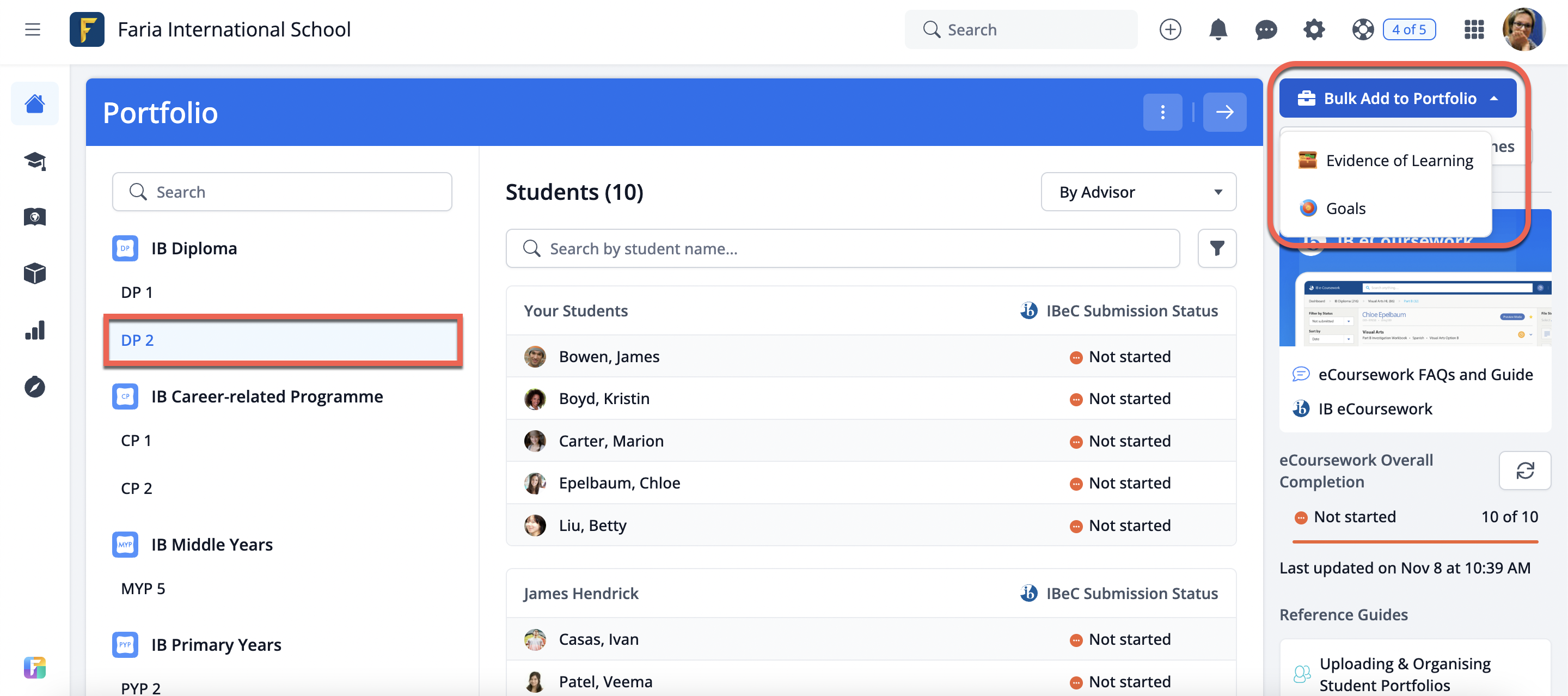Open the student filter funnel icon

click(x=1216, y=248)
